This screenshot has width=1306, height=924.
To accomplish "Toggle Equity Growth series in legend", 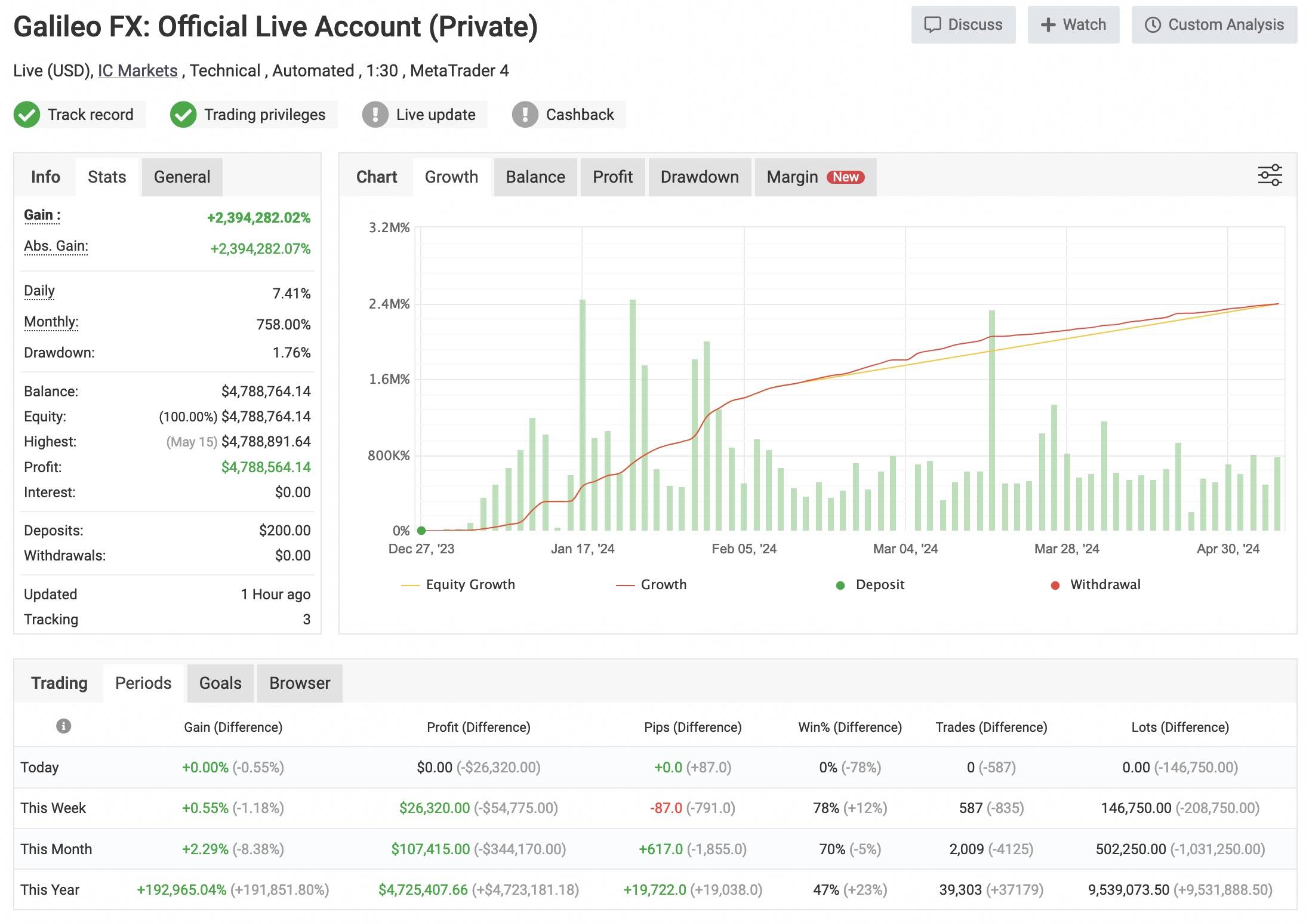I will pyautogui.click(x=470, y=584).
